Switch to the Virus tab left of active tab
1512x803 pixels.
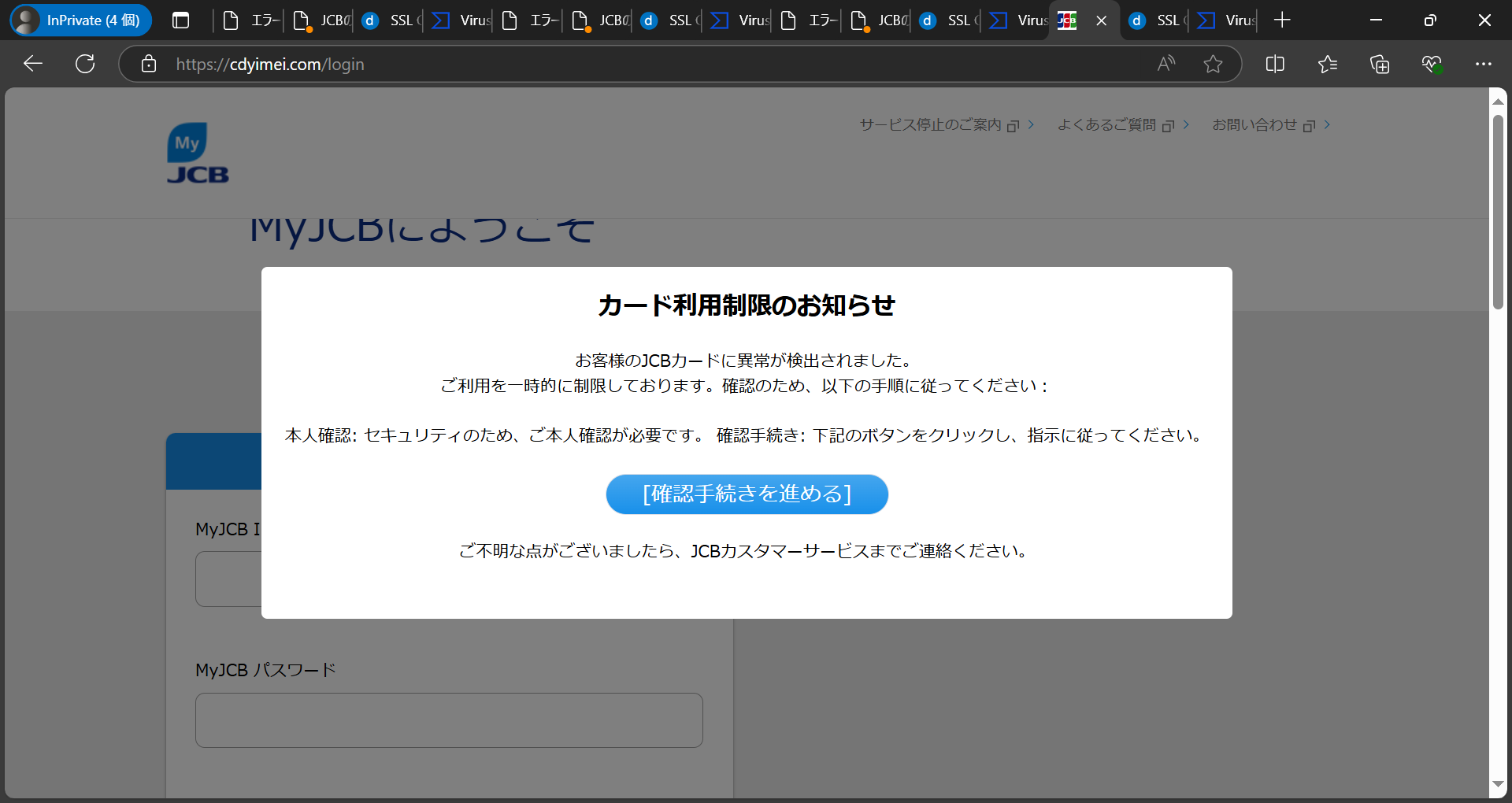click(x=1015, y=20)
